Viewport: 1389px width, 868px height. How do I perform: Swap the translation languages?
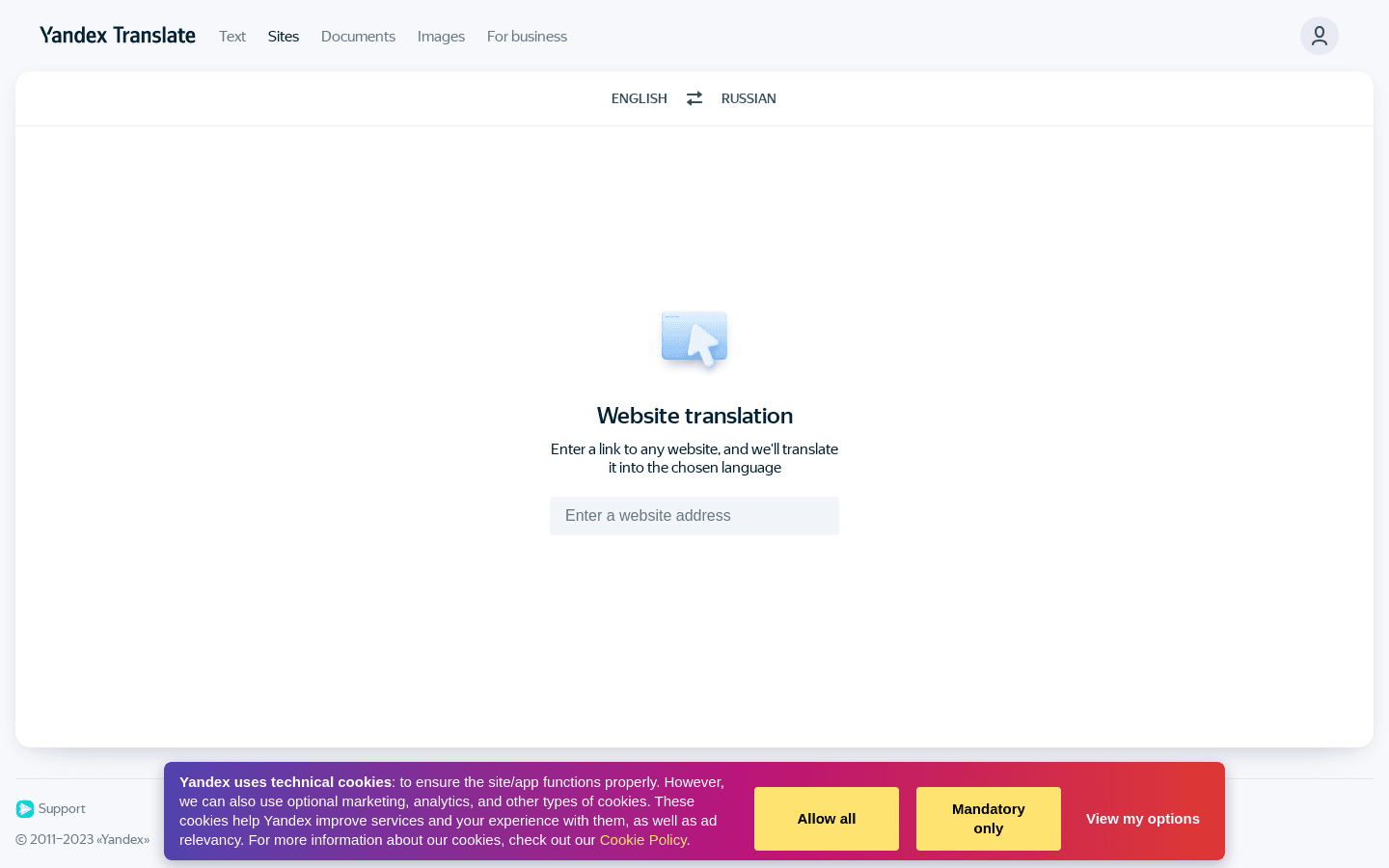coord(694,98)
